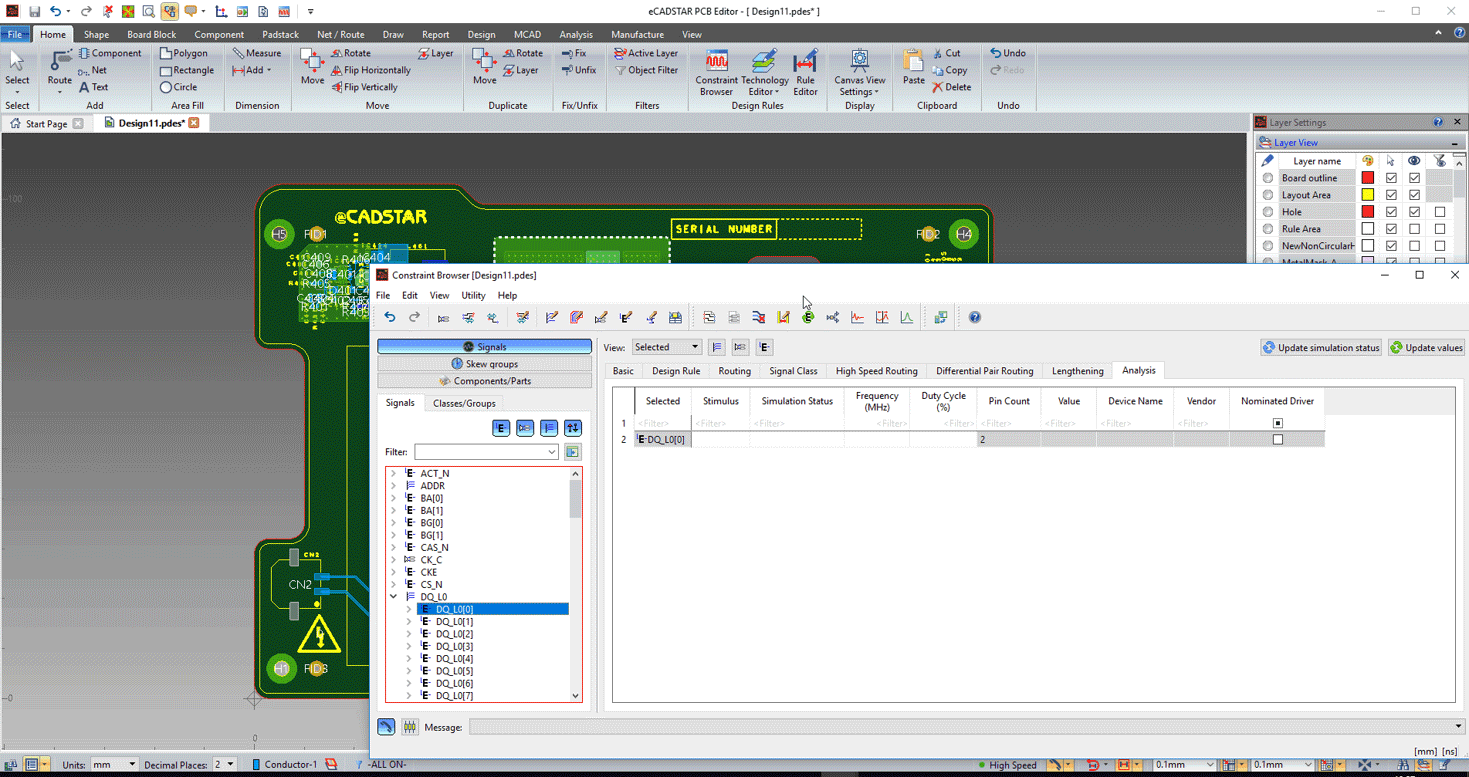Open Canvas View Settings
The image size is (1469, 777).
[x=860, y=72]
